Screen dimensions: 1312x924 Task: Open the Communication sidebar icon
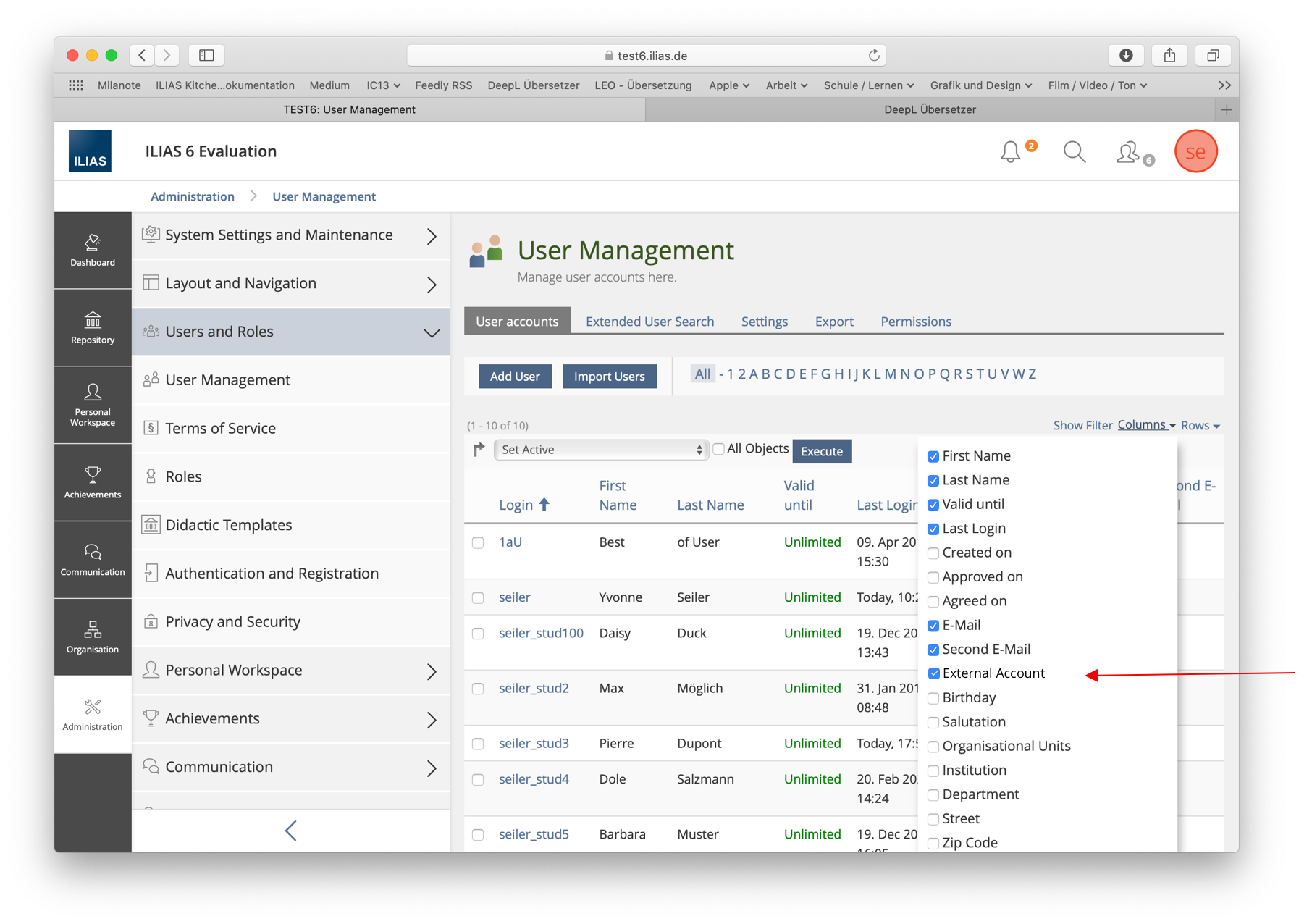click(93, 560)
